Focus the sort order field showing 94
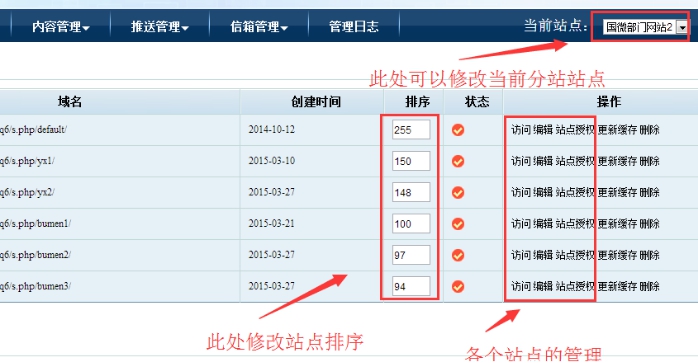698x363 pixels. pos(411,286)
